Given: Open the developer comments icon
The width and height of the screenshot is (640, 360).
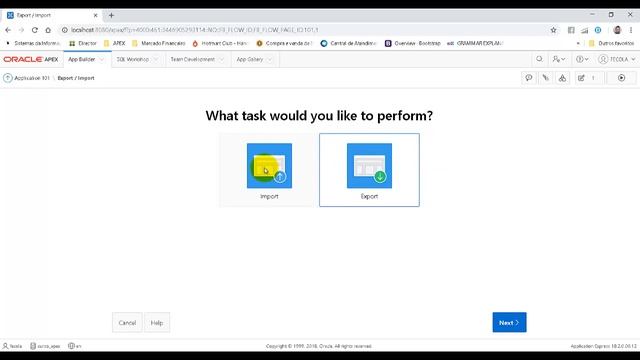Looking at the screenshot, I should pyautogui.click(x=529, y=78).
